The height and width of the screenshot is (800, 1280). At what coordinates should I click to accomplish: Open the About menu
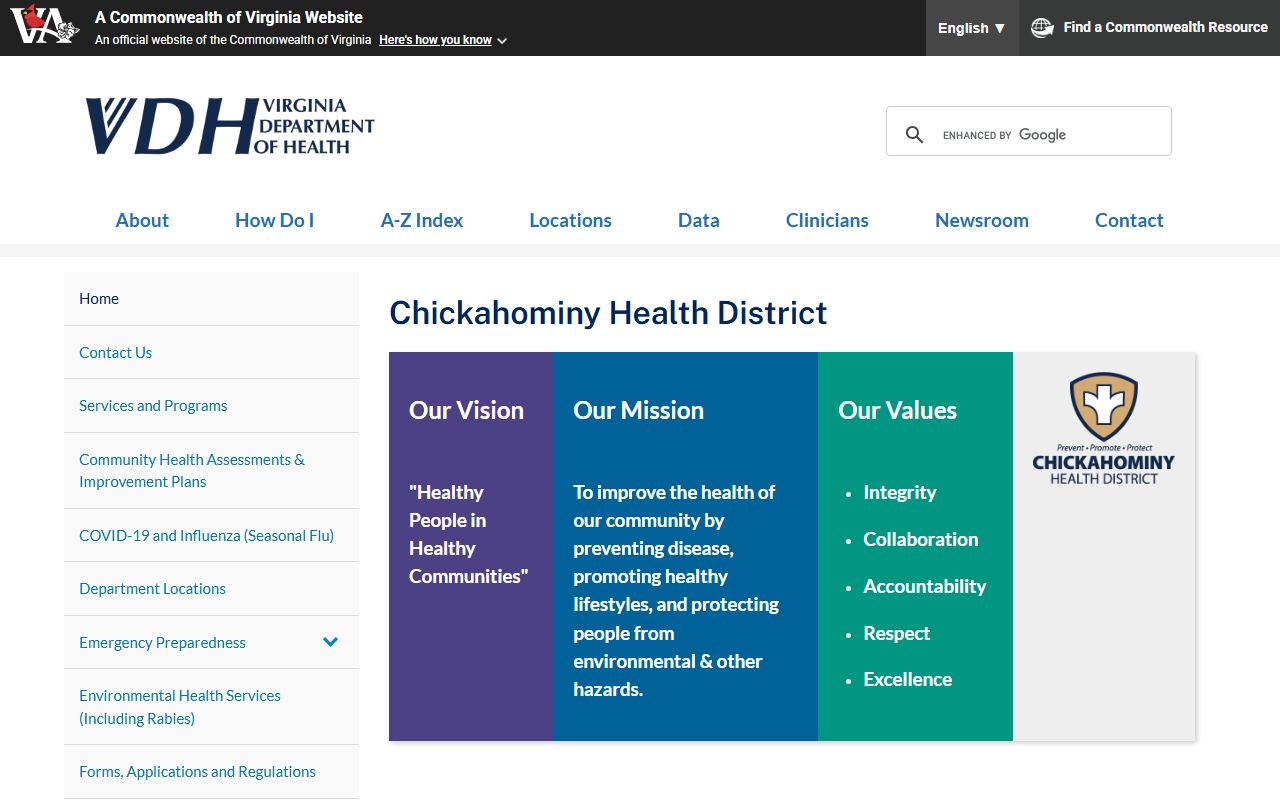pos(142,220)
